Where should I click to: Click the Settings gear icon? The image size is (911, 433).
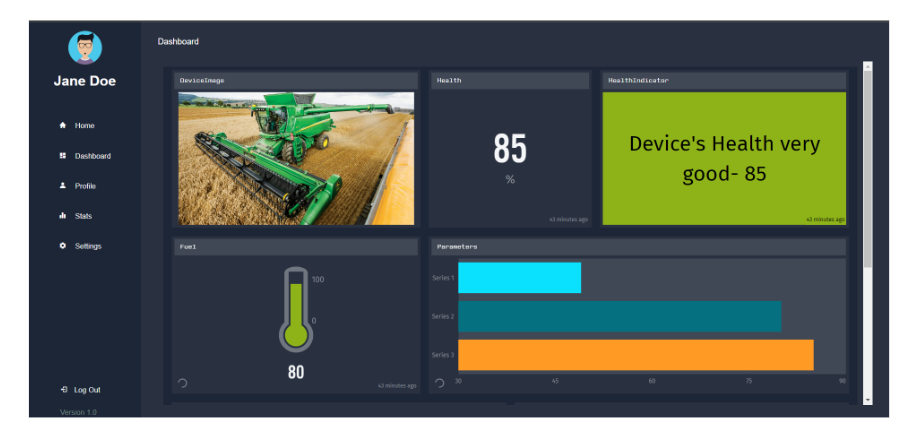62,246
